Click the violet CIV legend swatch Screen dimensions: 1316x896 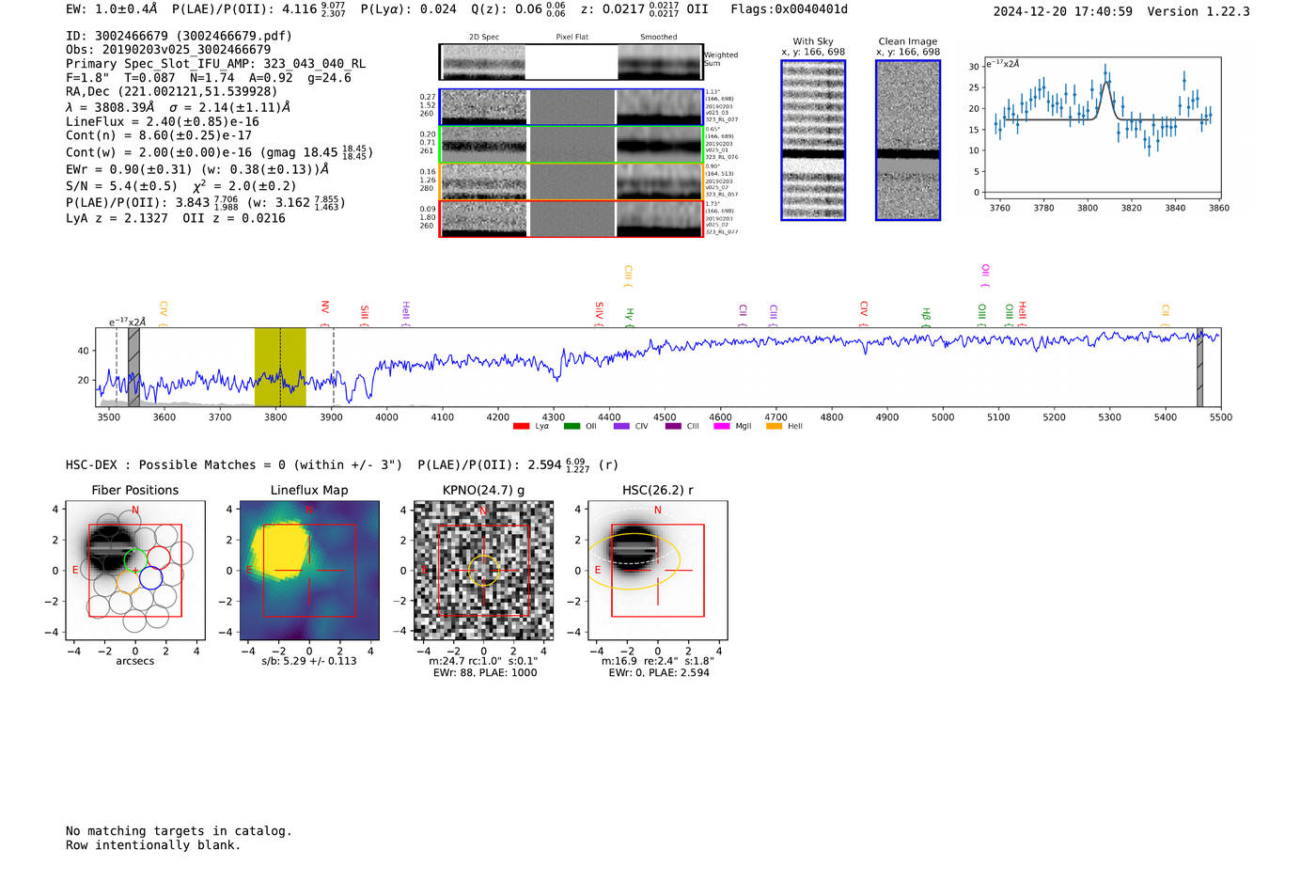621,426
